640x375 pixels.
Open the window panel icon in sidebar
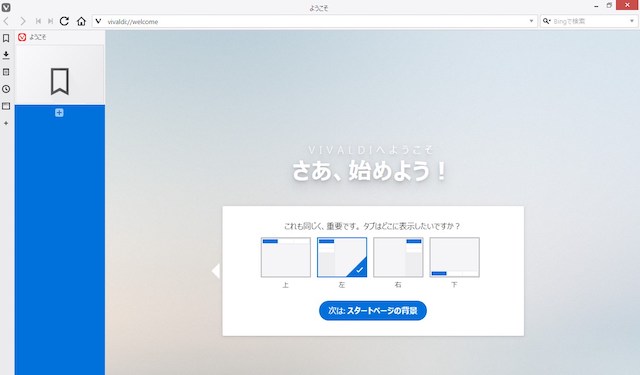click(6, 106)
